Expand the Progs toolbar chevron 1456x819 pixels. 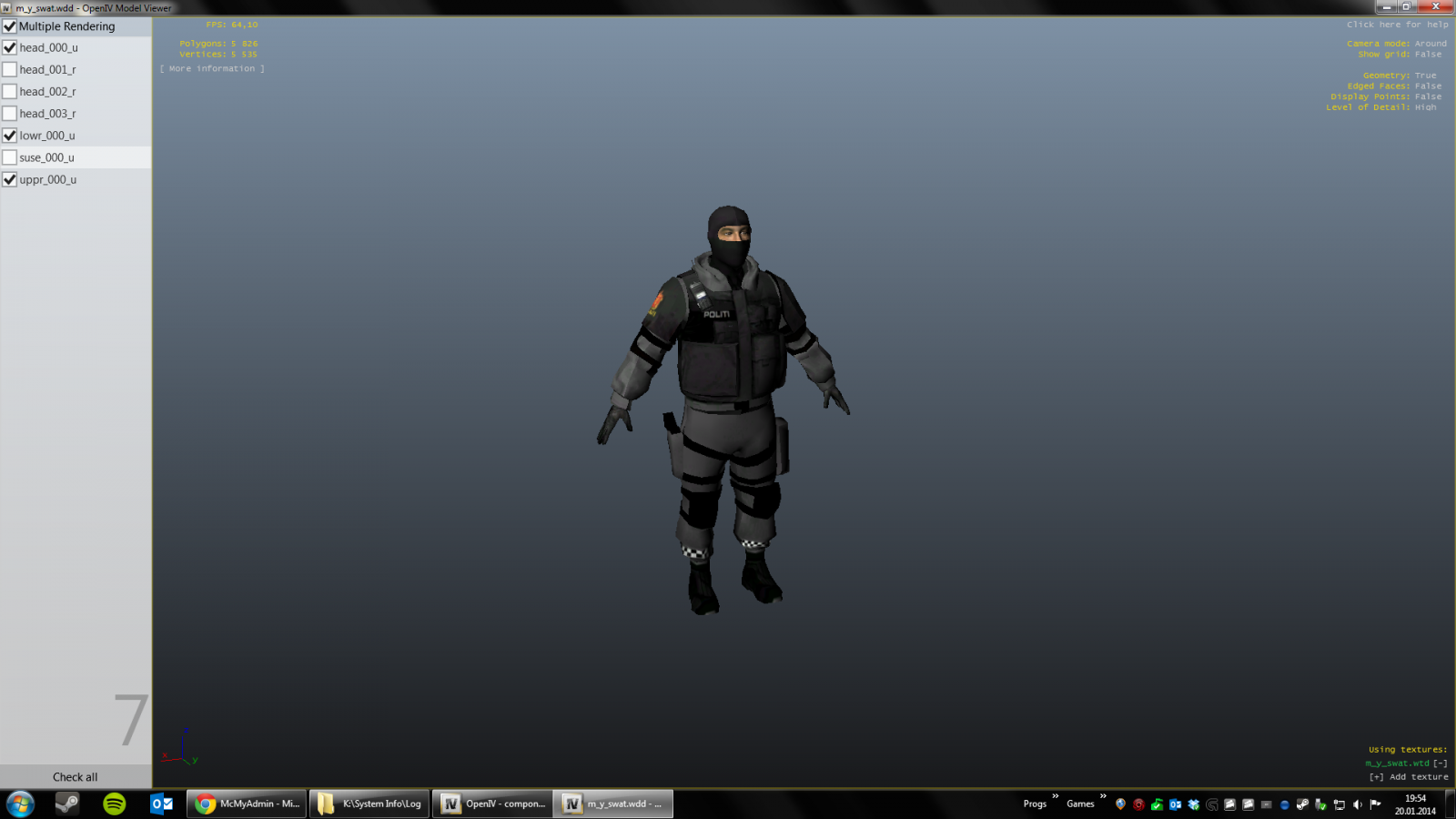click(1056, 796)
